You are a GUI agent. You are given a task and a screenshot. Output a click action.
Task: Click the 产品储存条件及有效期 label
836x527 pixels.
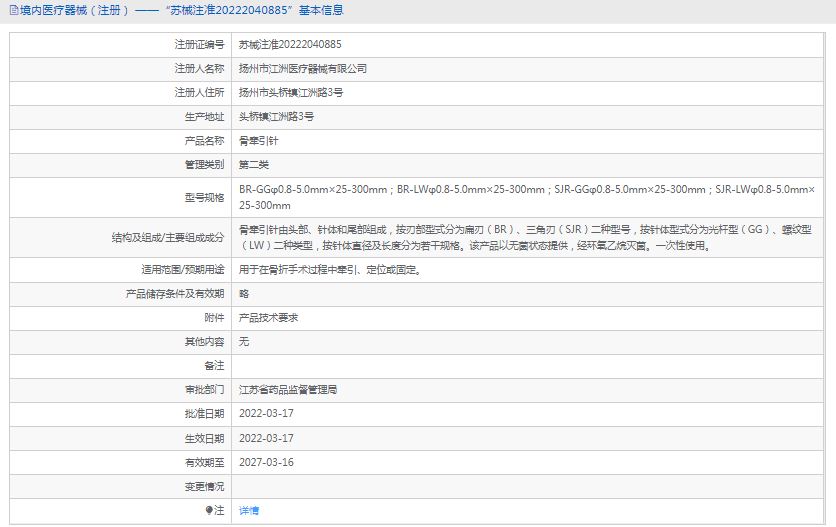pos(175,294)
